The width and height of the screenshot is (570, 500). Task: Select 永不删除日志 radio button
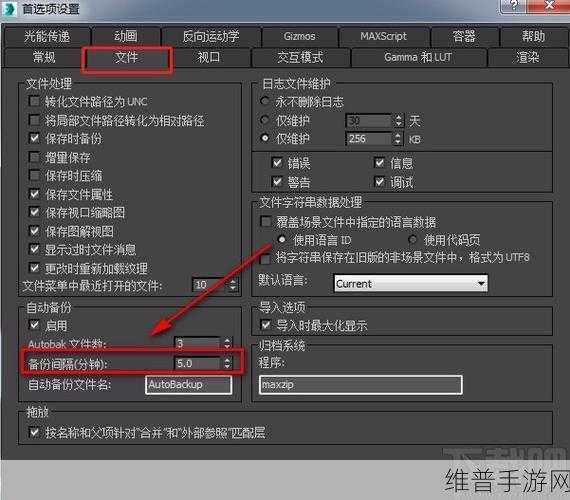click(x=265, y=101)
